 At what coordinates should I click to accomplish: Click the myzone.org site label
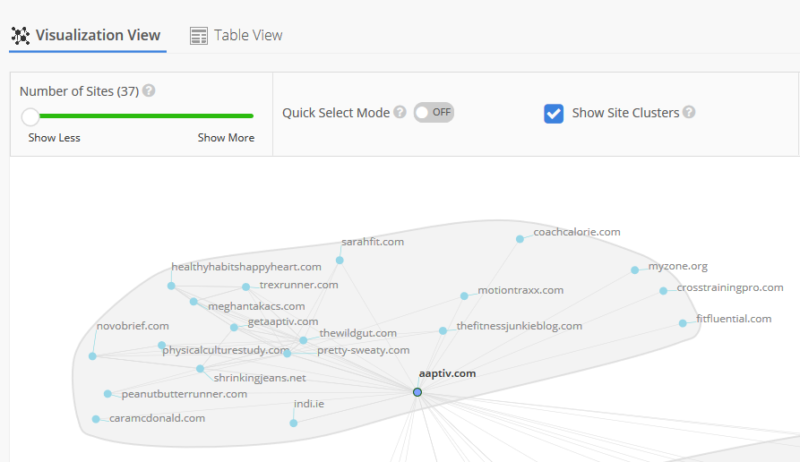[x=678, y=266]
